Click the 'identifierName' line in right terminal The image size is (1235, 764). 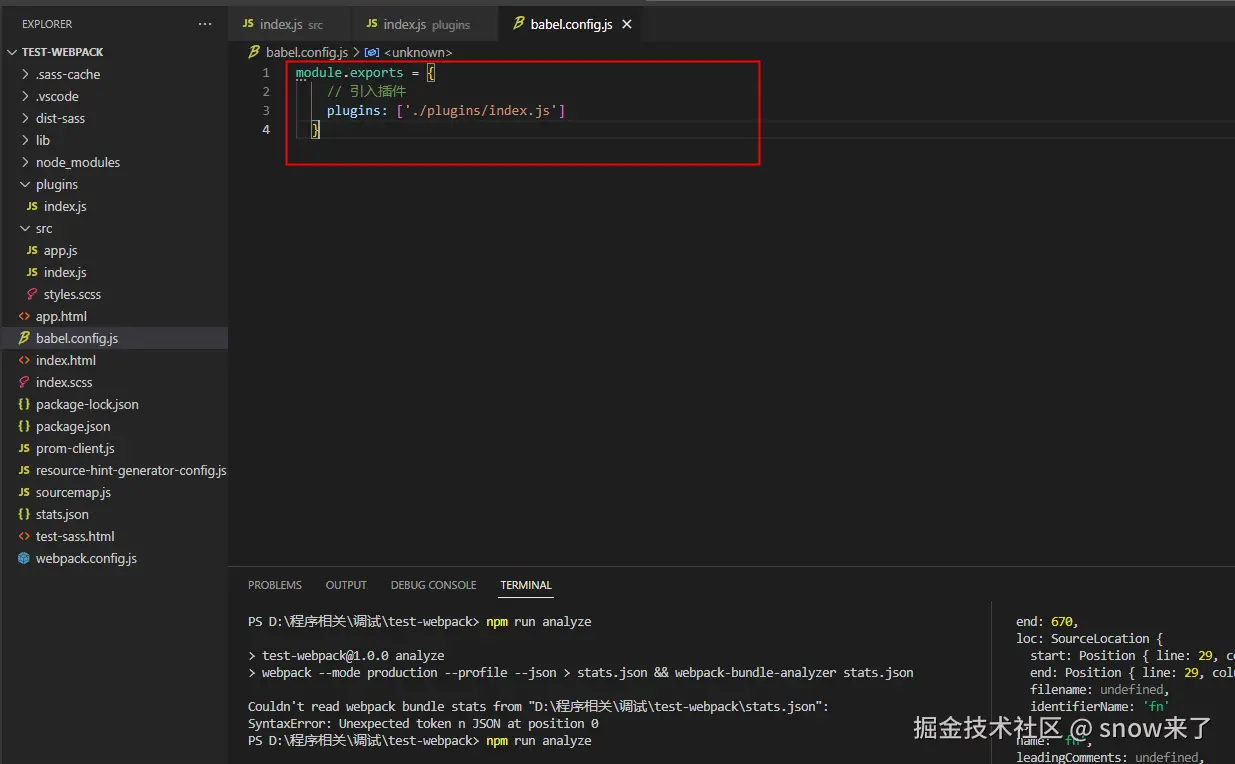click(1100, 706)
